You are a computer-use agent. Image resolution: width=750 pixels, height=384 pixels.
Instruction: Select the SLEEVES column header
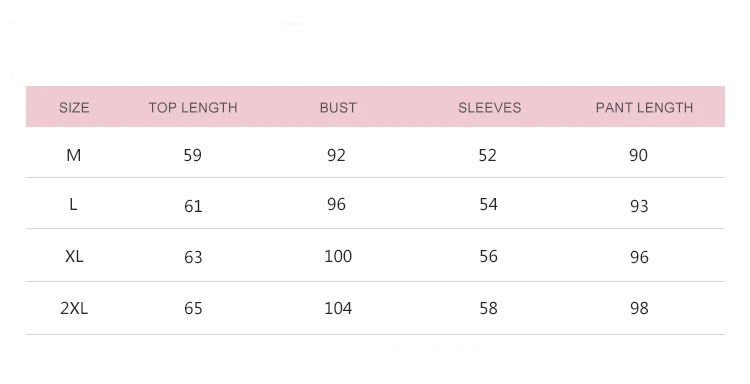click(x=489, y=108)
